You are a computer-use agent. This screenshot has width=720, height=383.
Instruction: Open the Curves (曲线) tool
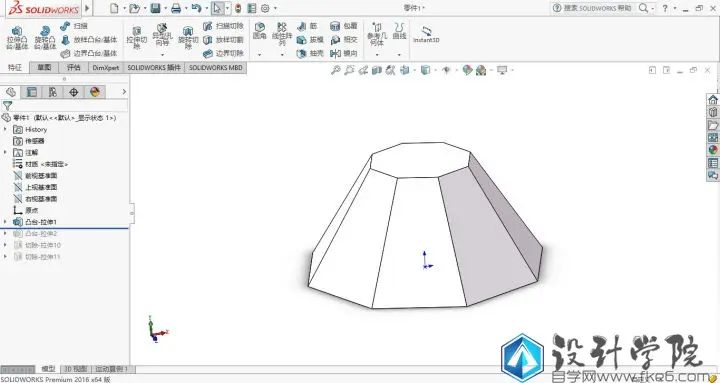[399, 31]
